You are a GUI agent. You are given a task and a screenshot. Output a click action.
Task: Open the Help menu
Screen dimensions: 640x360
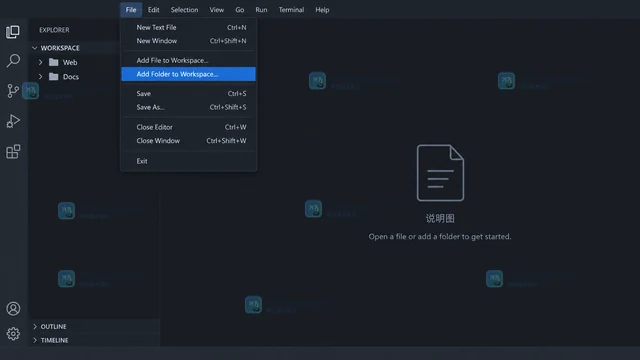pos(322,10)
